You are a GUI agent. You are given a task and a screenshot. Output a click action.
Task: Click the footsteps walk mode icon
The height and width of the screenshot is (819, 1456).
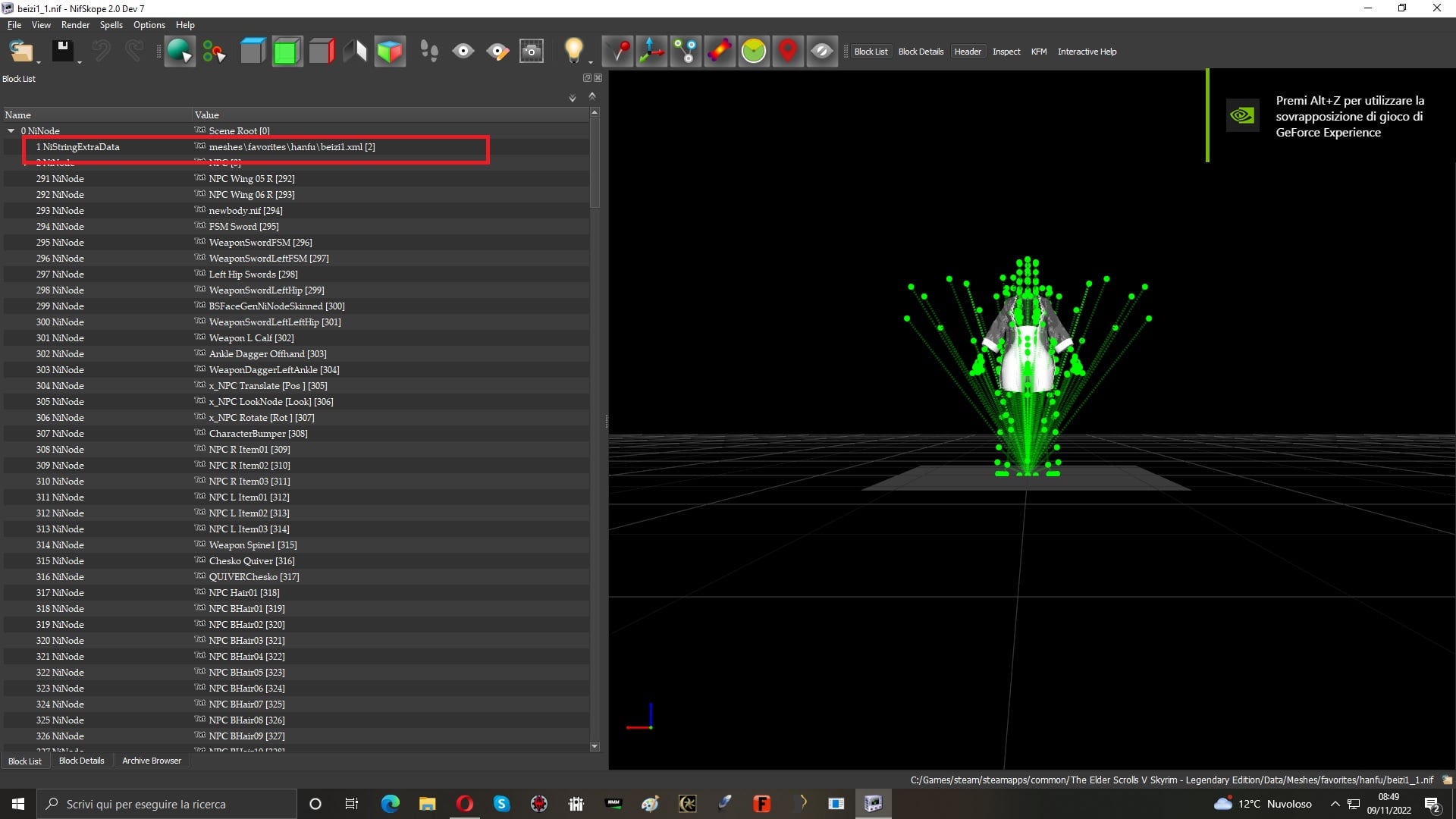point(429,52)
